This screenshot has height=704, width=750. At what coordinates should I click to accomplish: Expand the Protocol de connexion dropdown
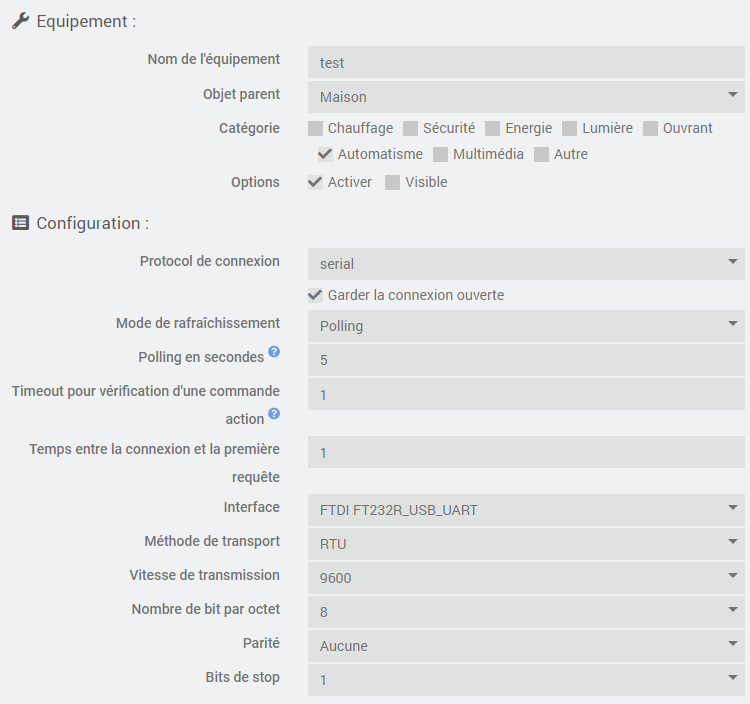(x=526, y=264)
